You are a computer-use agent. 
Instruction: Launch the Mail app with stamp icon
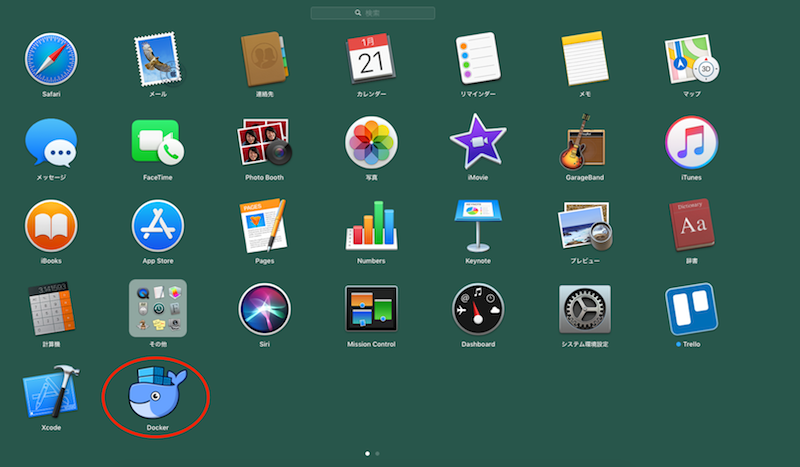(158, 59)
